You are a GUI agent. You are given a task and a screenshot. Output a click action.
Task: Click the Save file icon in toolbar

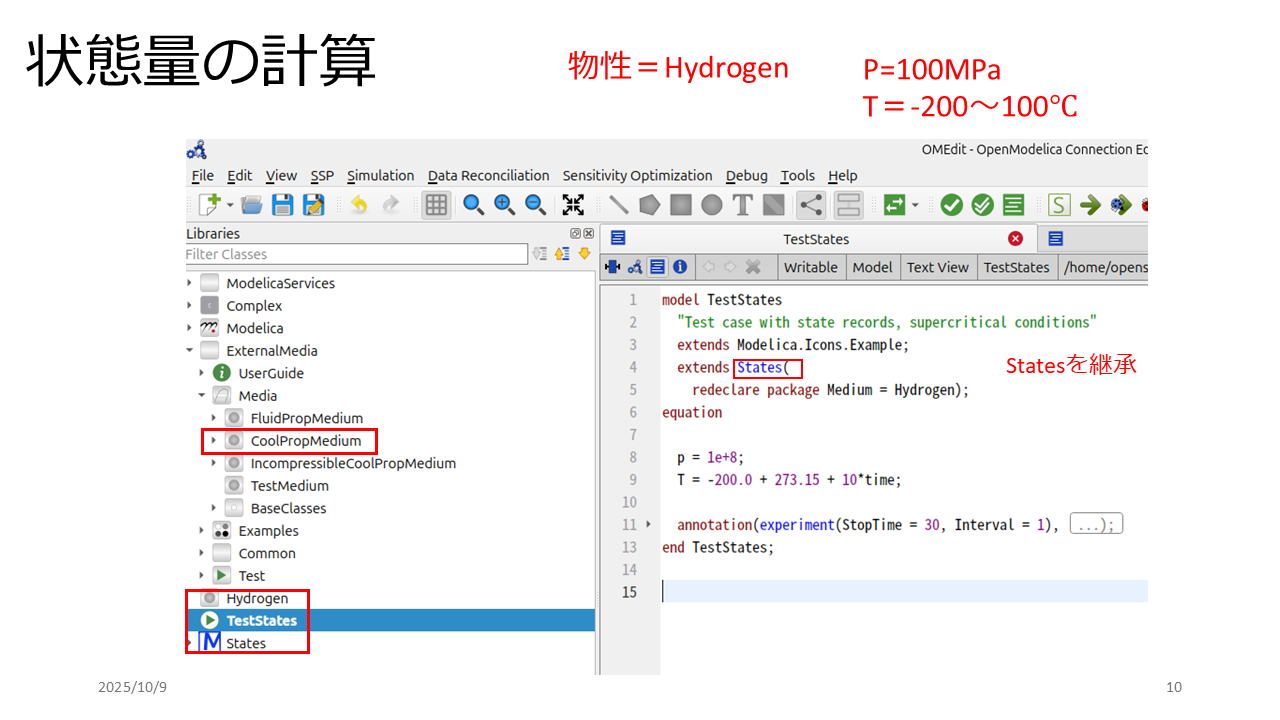click(x=283, y=205)
